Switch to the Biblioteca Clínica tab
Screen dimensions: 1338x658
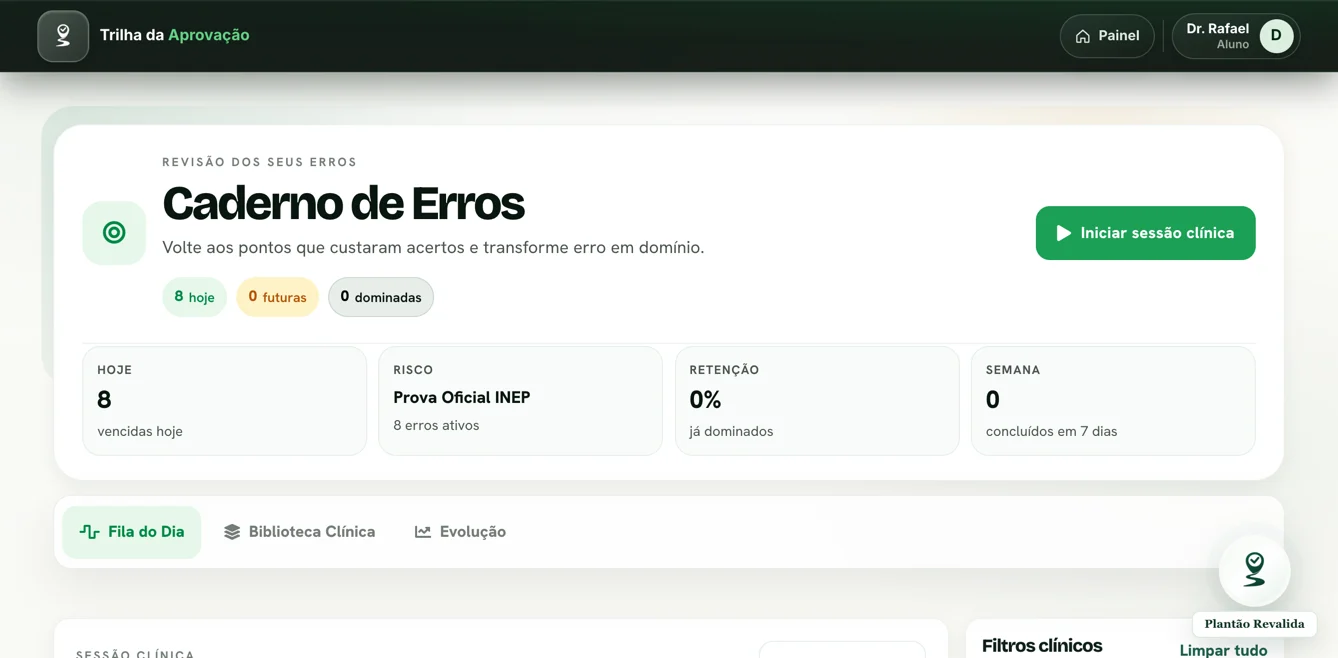pos(300,532)
